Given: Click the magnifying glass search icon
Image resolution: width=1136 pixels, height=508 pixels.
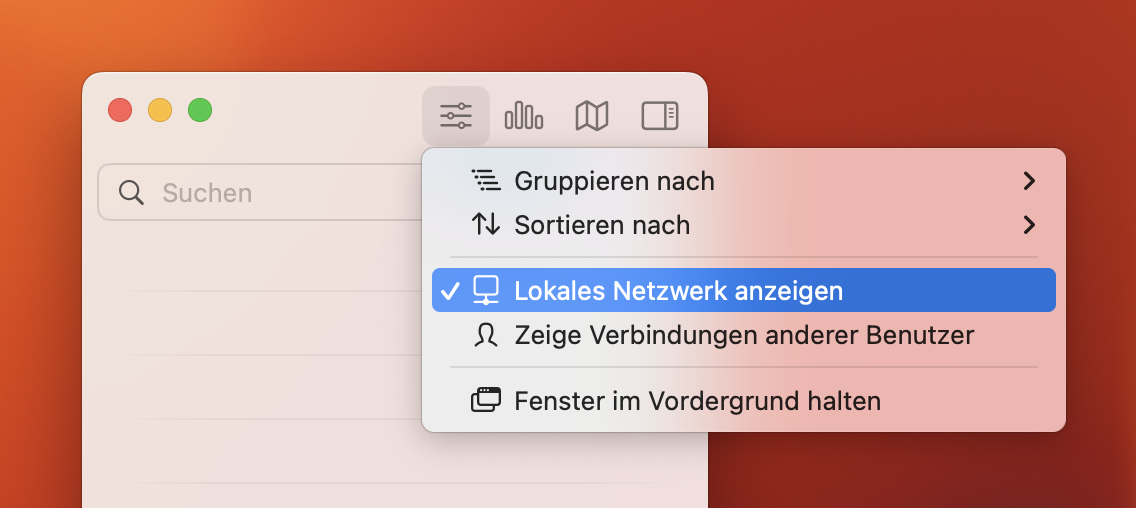Looking at the screenshot, I should [131, 192].
